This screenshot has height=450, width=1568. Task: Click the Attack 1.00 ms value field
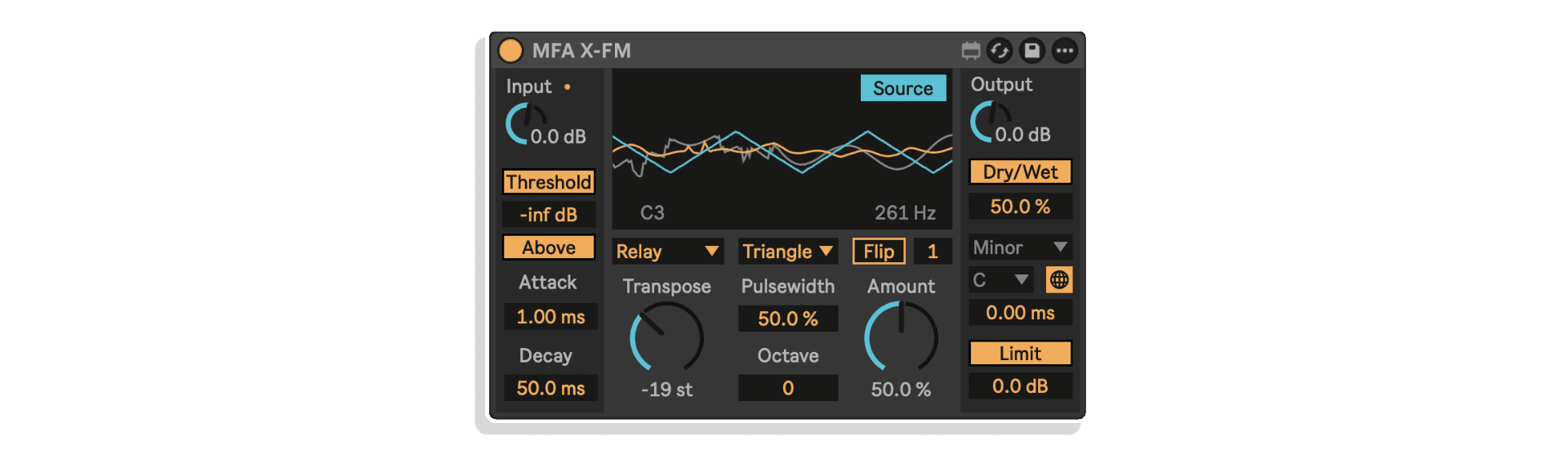tap(550, 317)
